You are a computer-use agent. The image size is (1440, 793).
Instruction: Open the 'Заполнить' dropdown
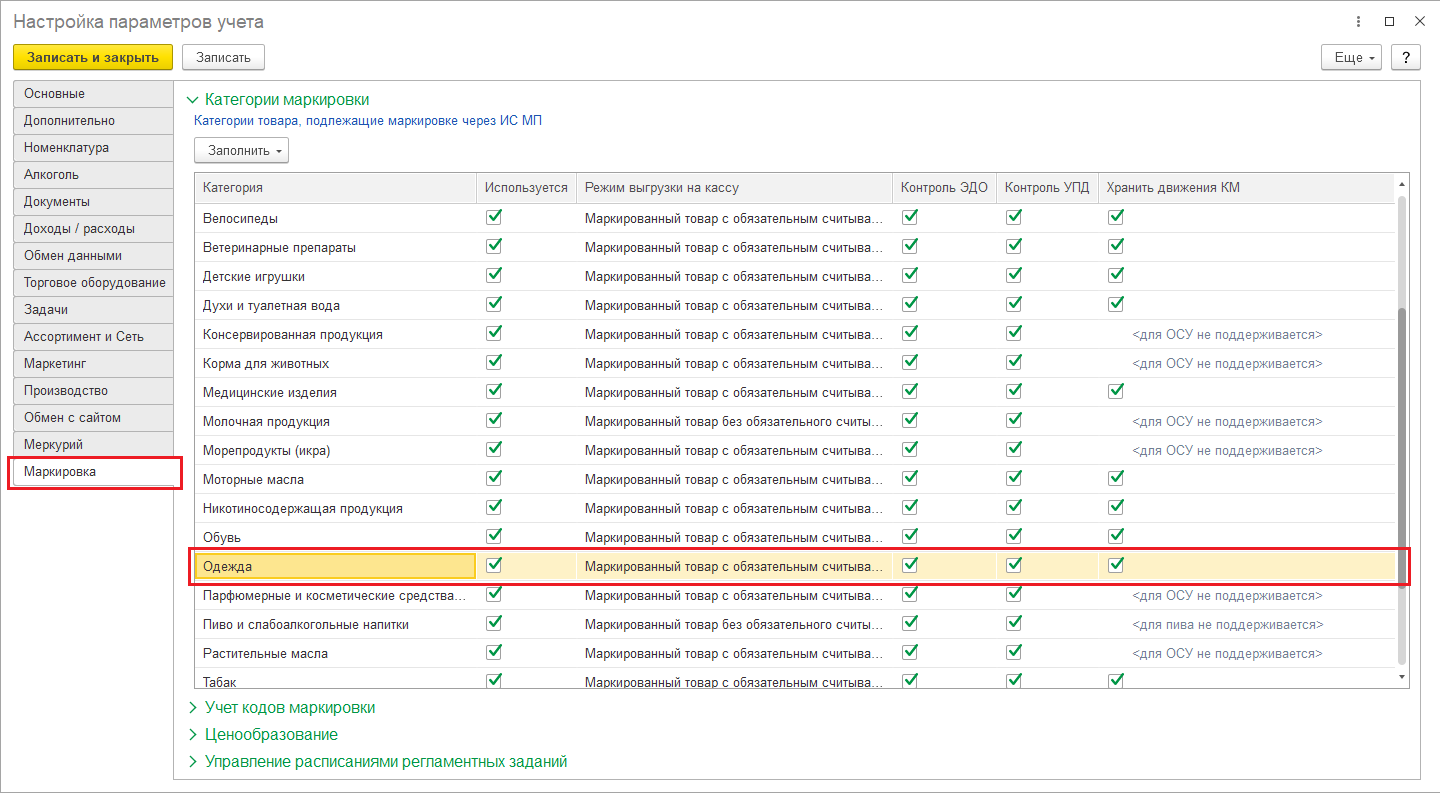point(241,151)
